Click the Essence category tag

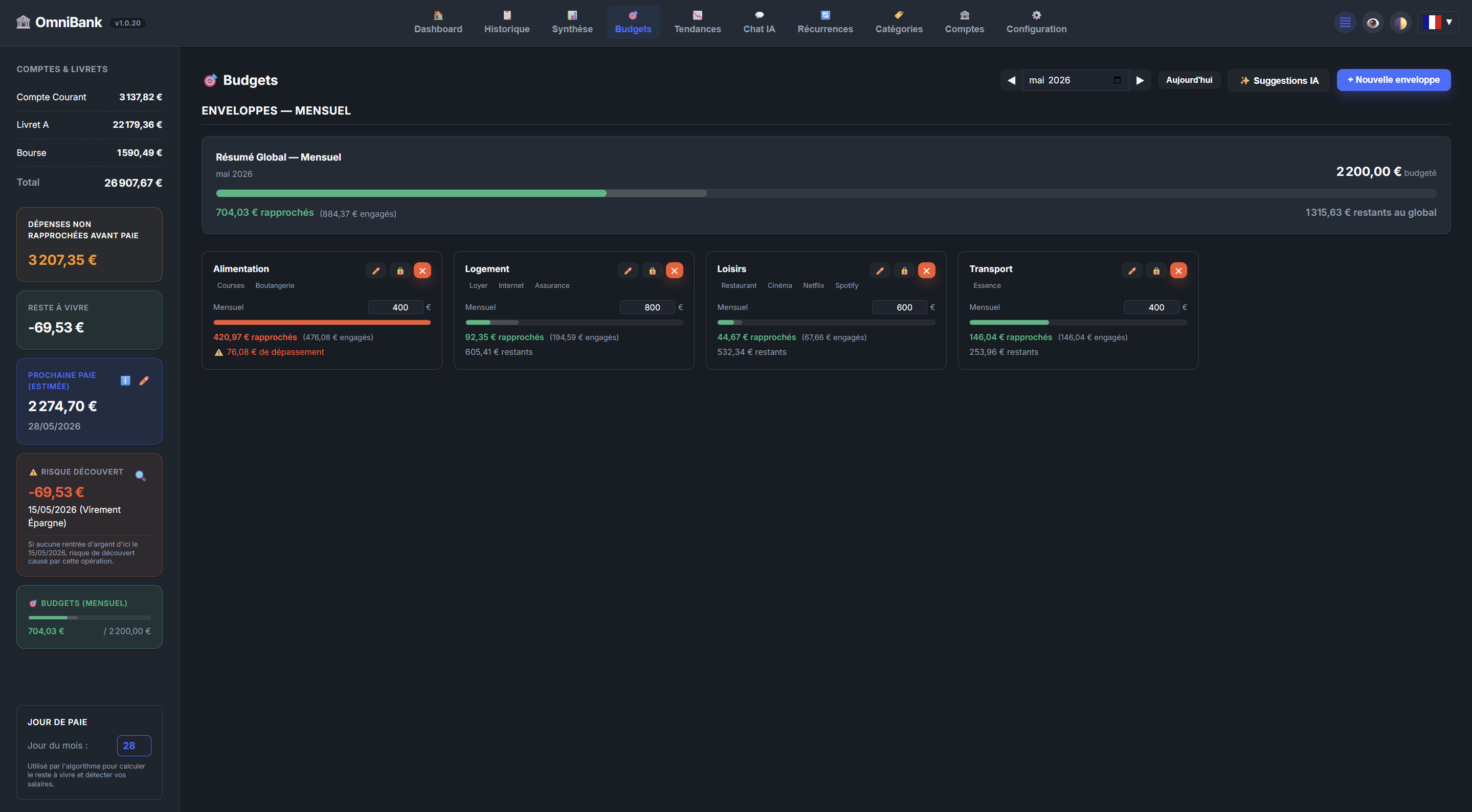point(987,285)
